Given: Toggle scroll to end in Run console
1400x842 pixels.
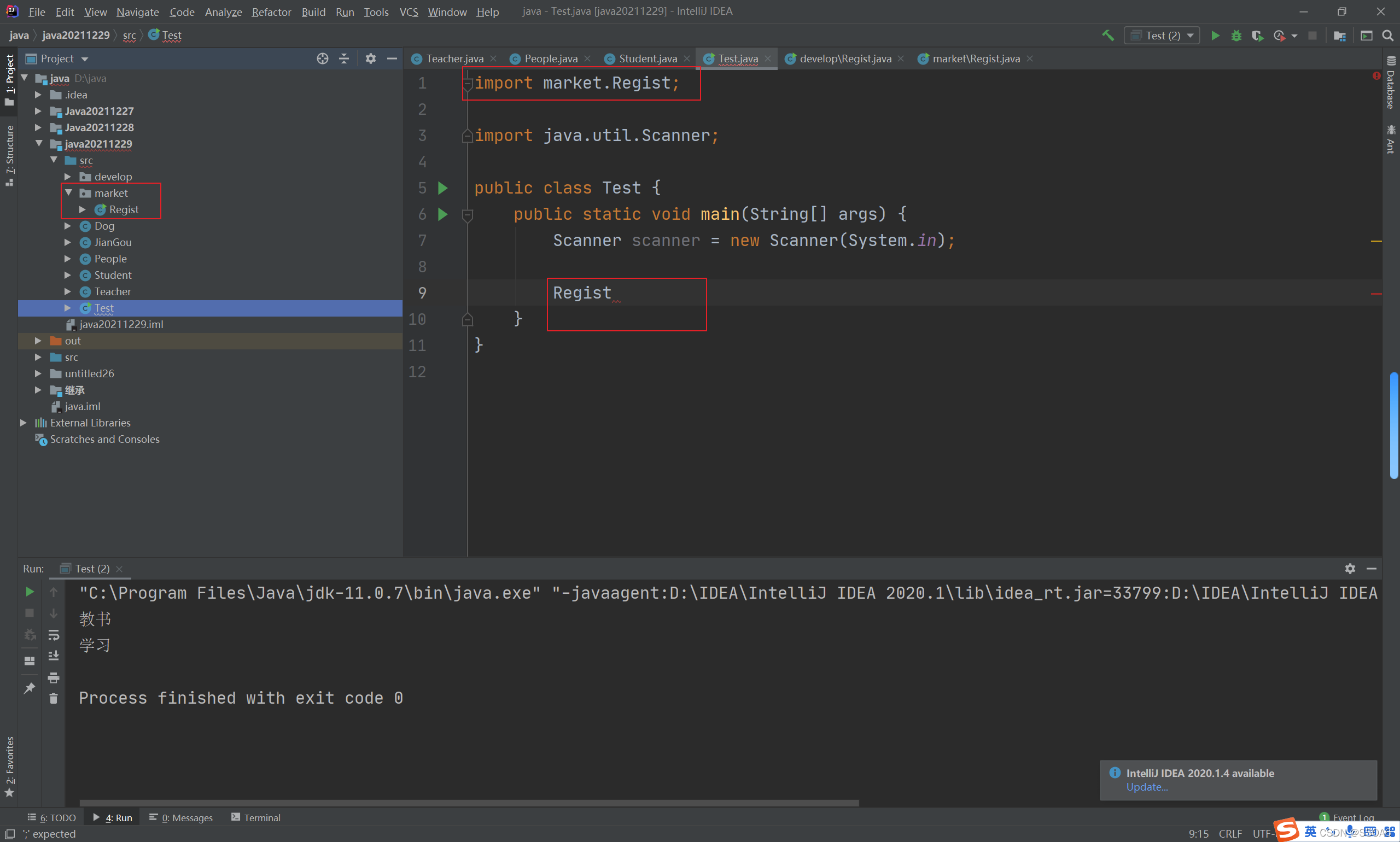Looking at the screenshot, I should tap(54, 656).
